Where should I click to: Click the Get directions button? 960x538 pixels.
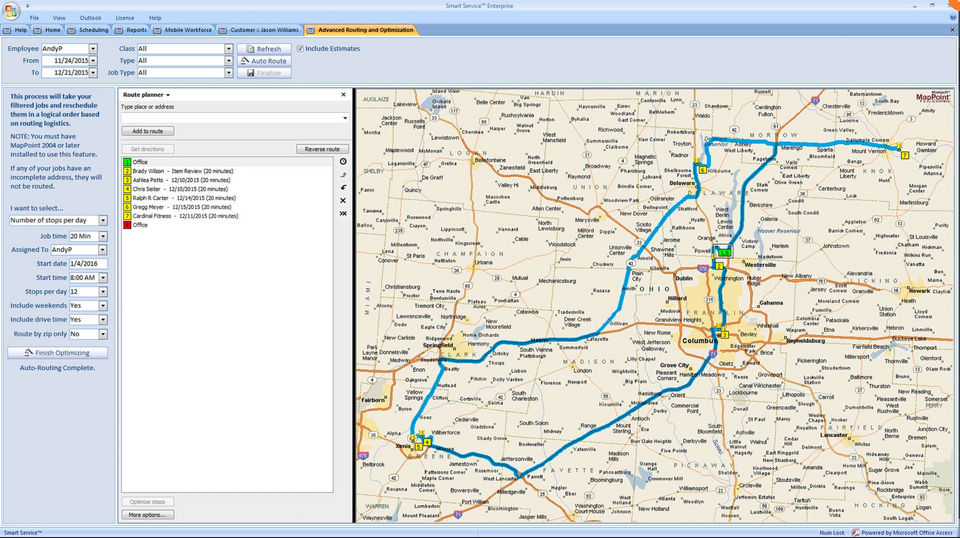tap(148, 149)
